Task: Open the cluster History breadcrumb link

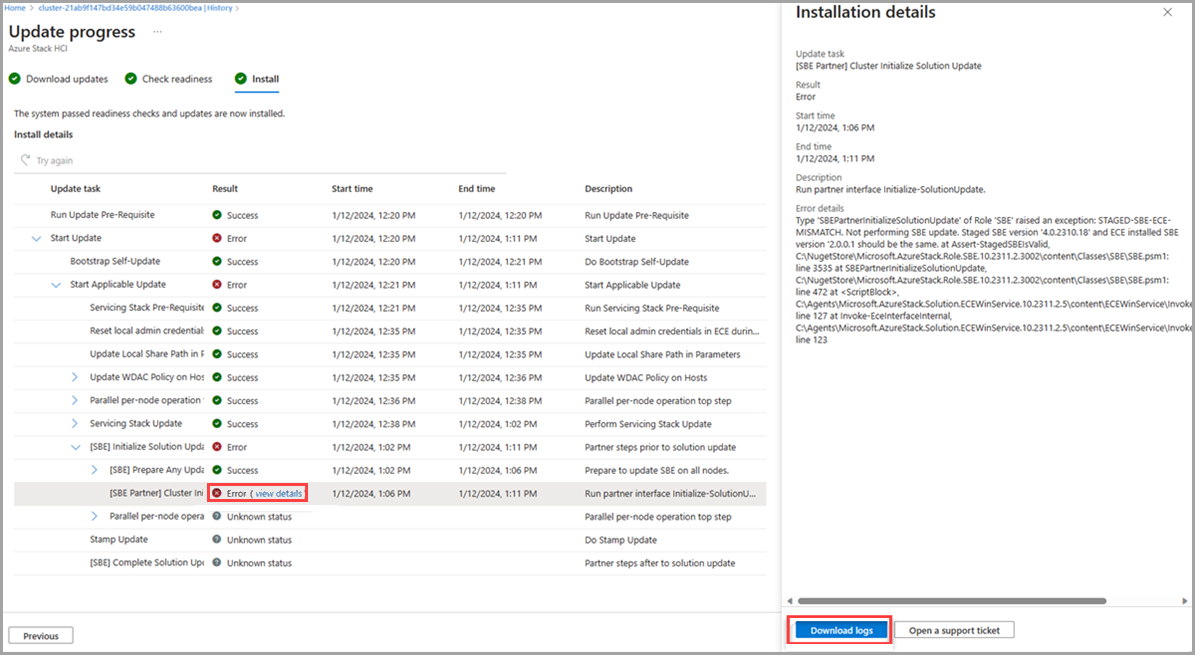Action: tap(136, 8)
